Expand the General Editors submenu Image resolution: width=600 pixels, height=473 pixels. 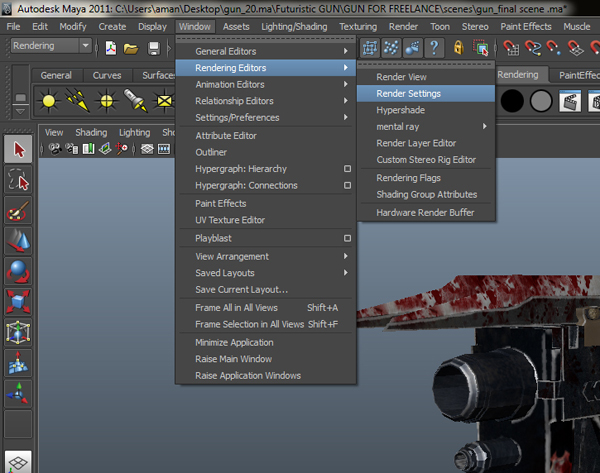(266, 51)
